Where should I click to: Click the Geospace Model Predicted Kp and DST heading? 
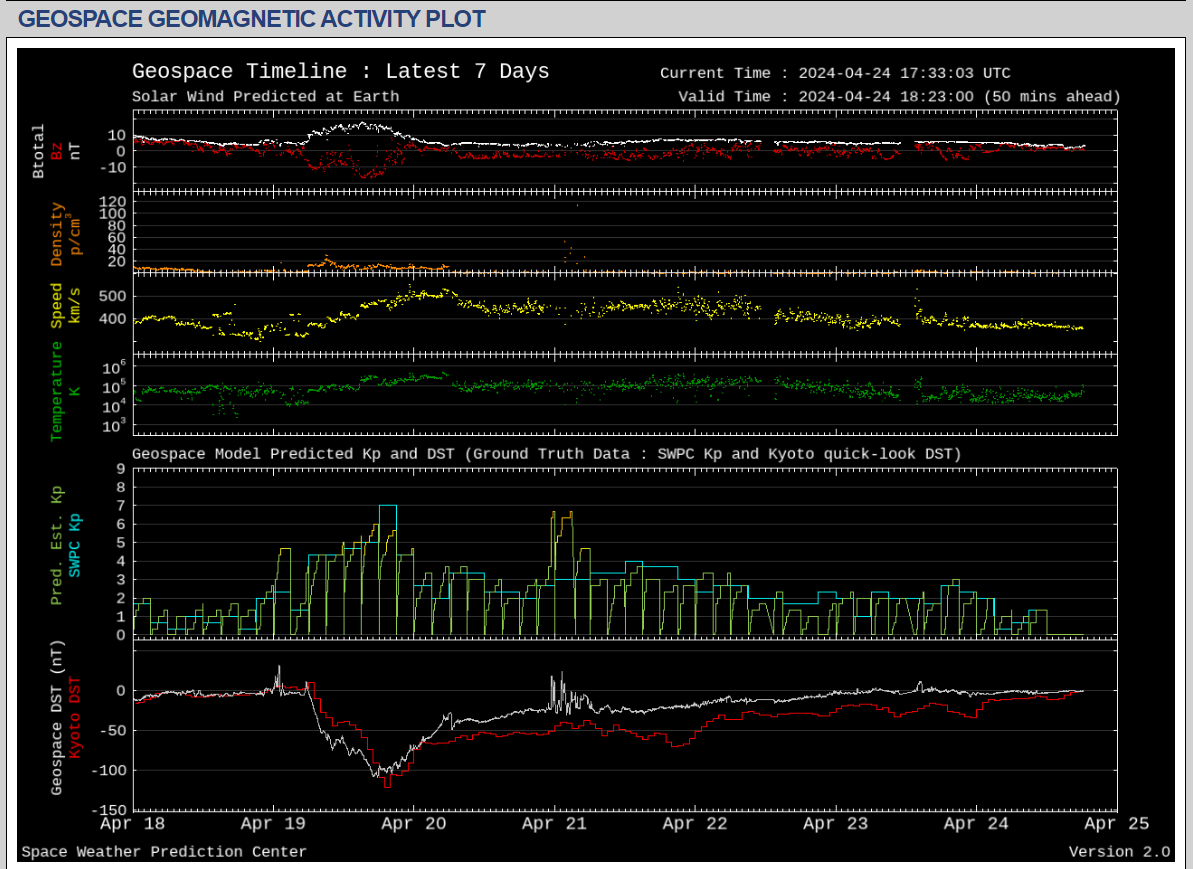coord(546,454)
